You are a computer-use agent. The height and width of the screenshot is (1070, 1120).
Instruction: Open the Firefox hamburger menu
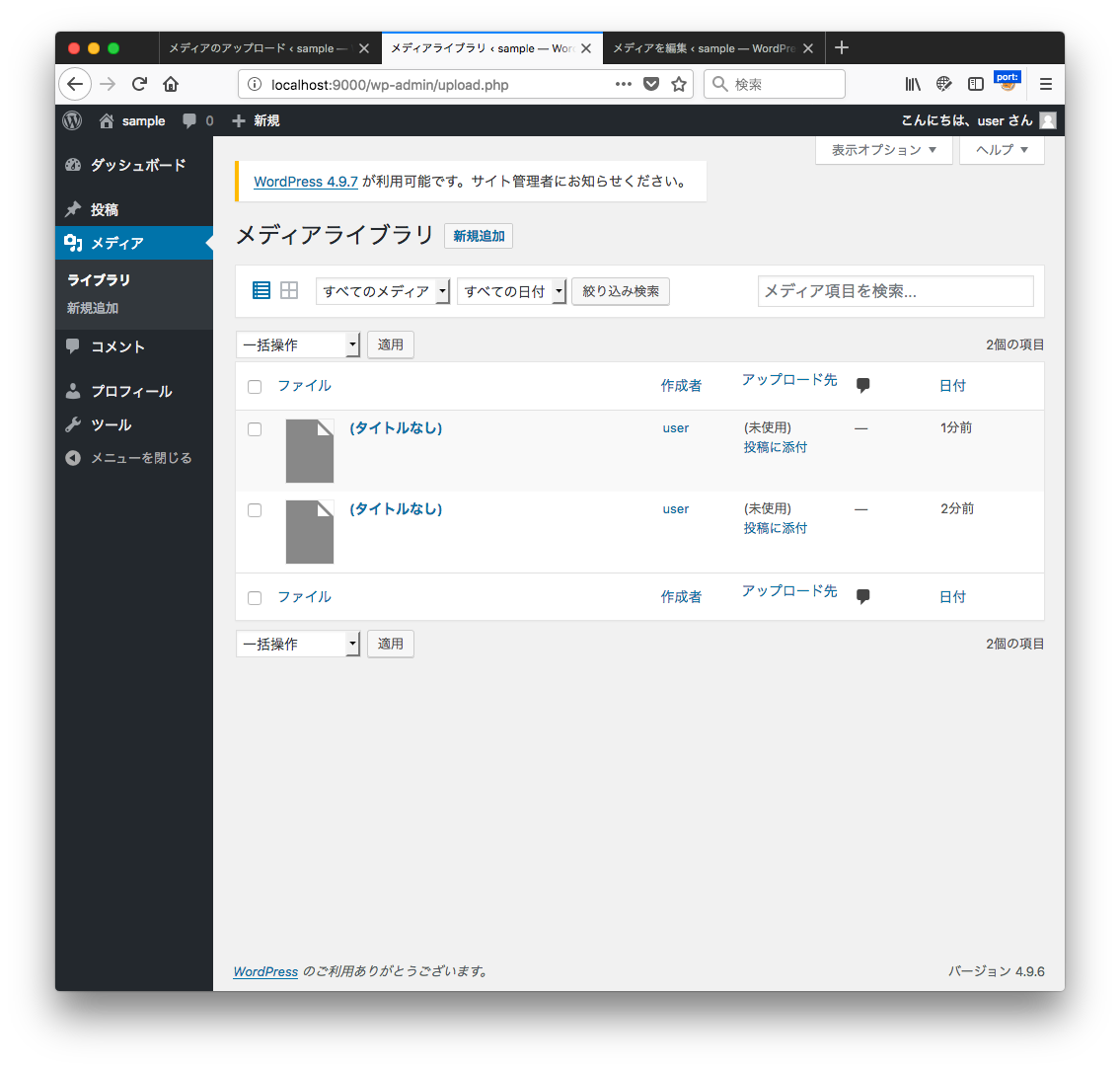coord(1045,84)
